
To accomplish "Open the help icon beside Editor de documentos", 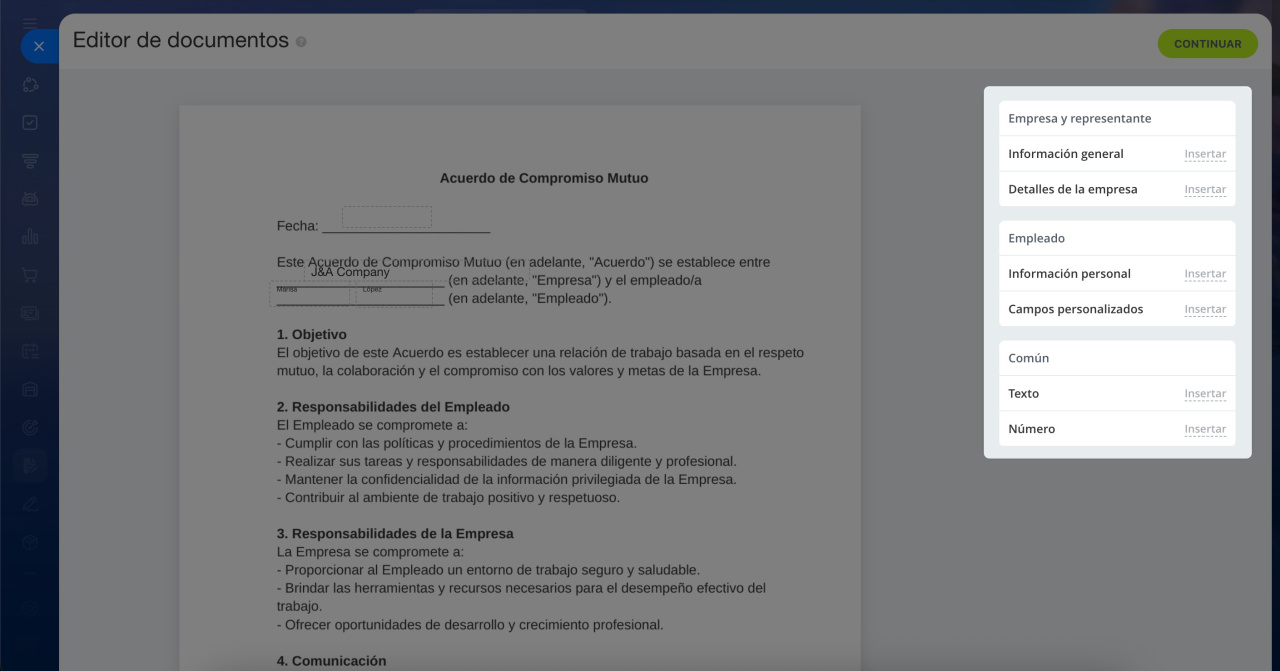I will 301,42.
